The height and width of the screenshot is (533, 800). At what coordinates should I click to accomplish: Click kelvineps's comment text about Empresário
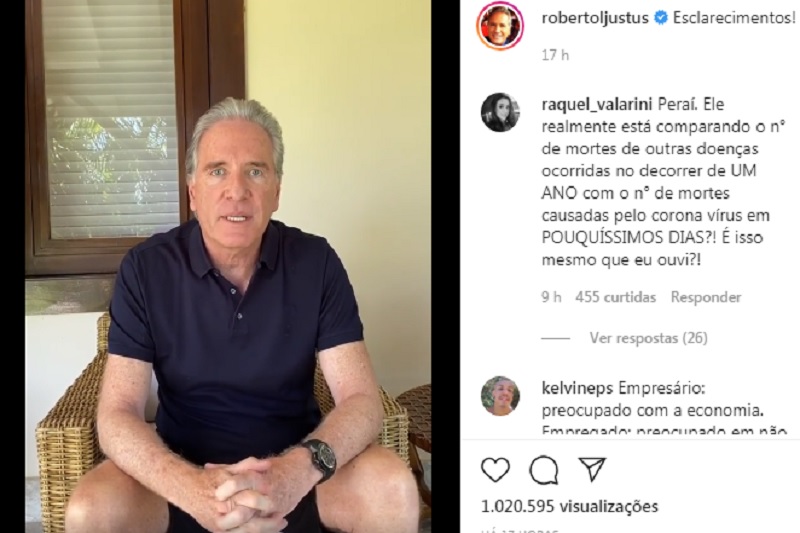pos(663,410)
